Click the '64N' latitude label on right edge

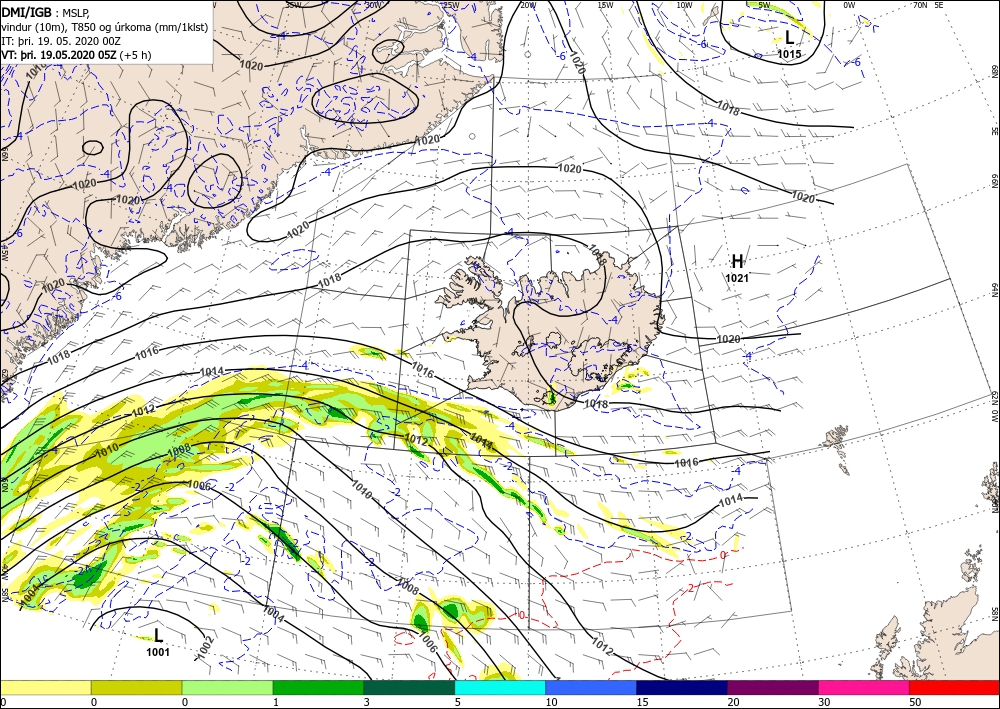point(994,290)
